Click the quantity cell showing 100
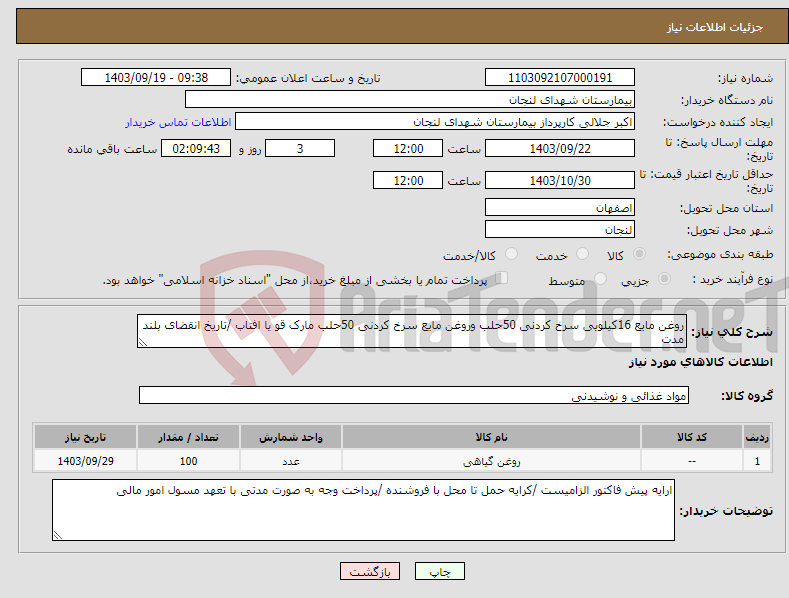789x598 pixels. pos(188,461)
